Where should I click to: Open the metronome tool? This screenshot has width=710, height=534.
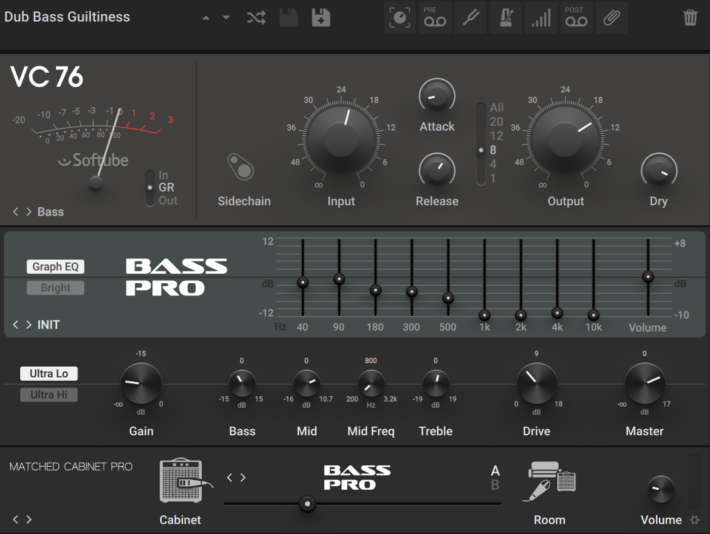click(x=505, y=18)
